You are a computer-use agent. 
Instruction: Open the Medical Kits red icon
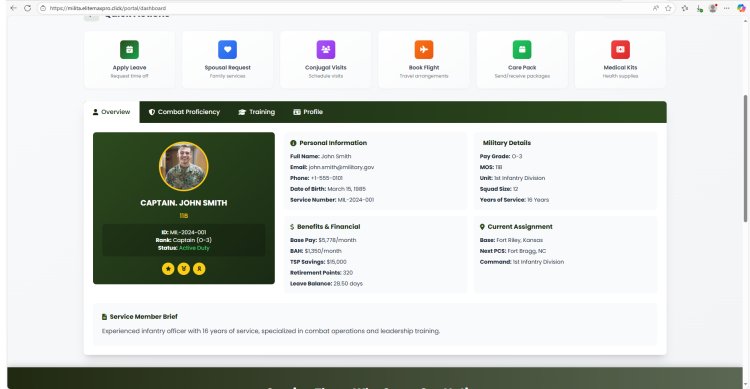[620, 49]
